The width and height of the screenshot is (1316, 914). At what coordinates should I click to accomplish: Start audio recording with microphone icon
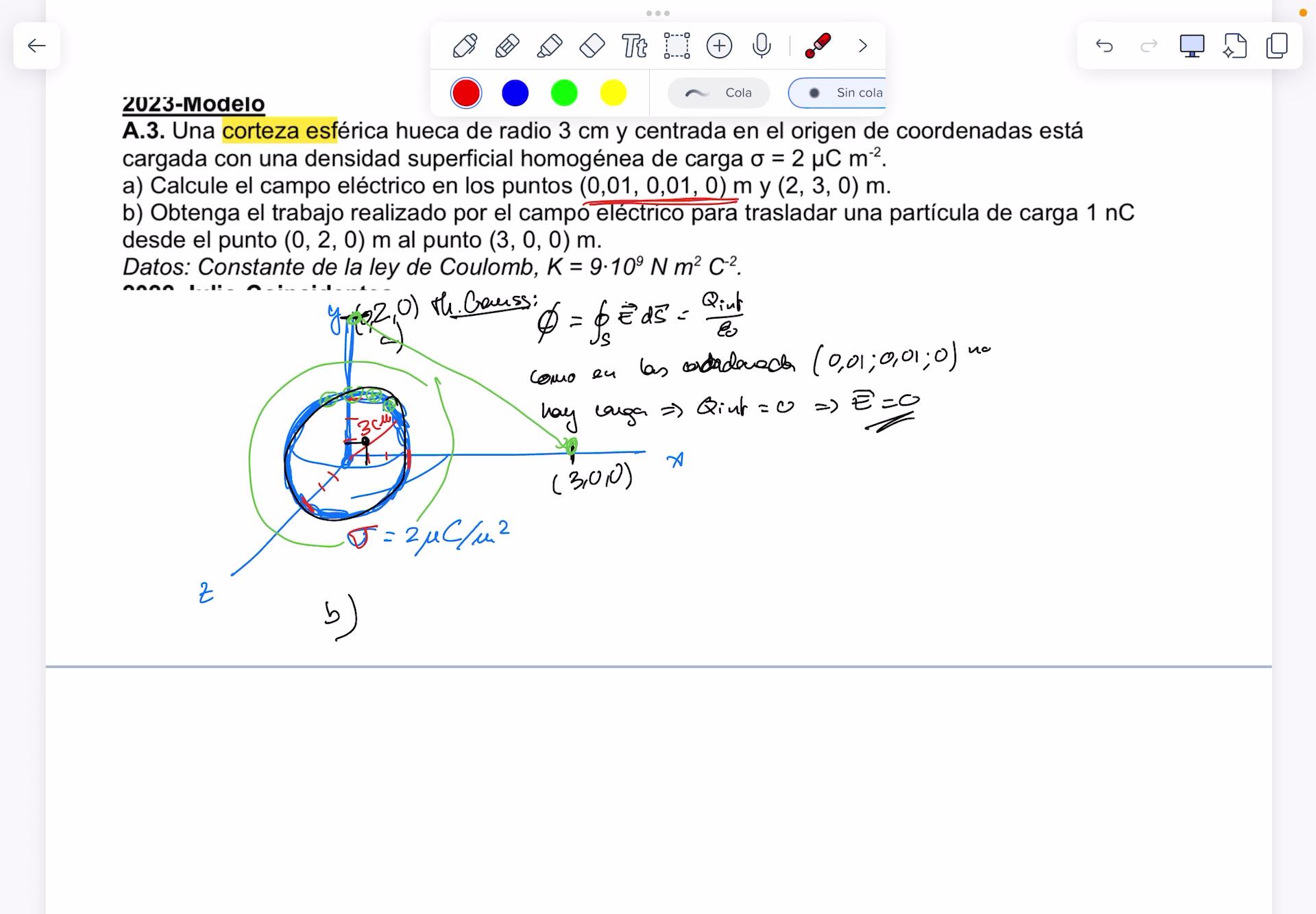761,46
